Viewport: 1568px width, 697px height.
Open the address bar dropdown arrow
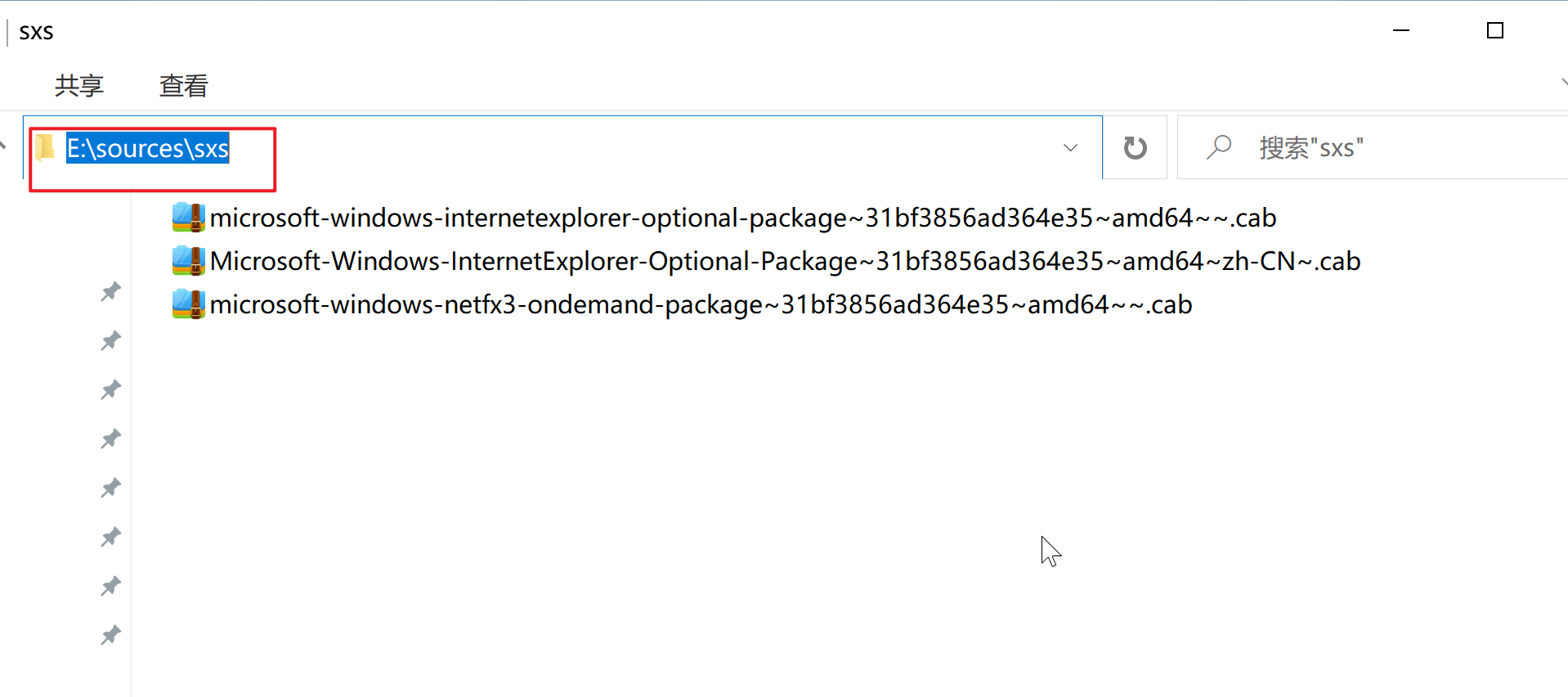tap(1070, 148)
